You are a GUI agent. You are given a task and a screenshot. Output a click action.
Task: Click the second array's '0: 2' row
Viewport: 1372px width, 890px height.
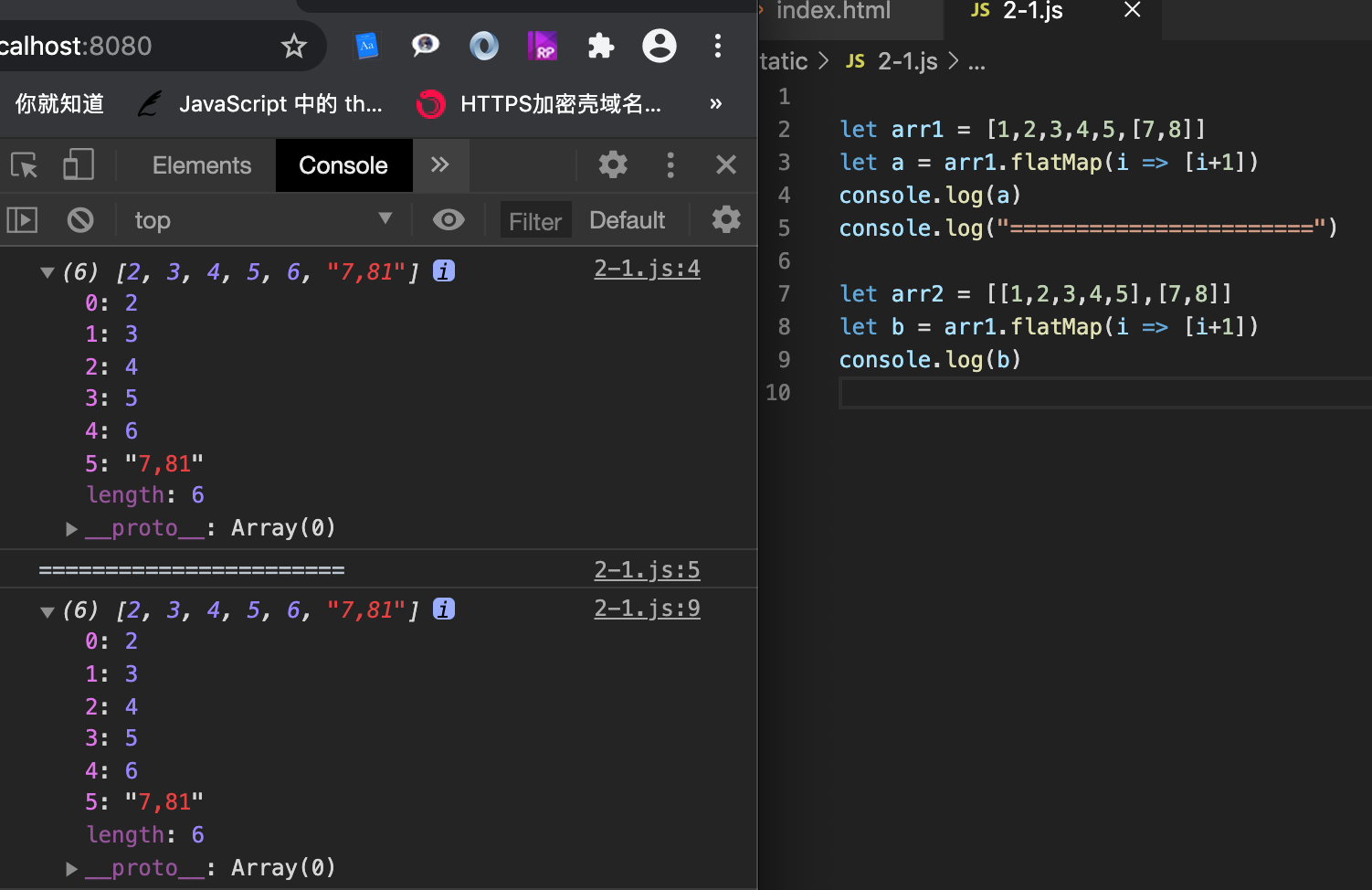[111, 641]
